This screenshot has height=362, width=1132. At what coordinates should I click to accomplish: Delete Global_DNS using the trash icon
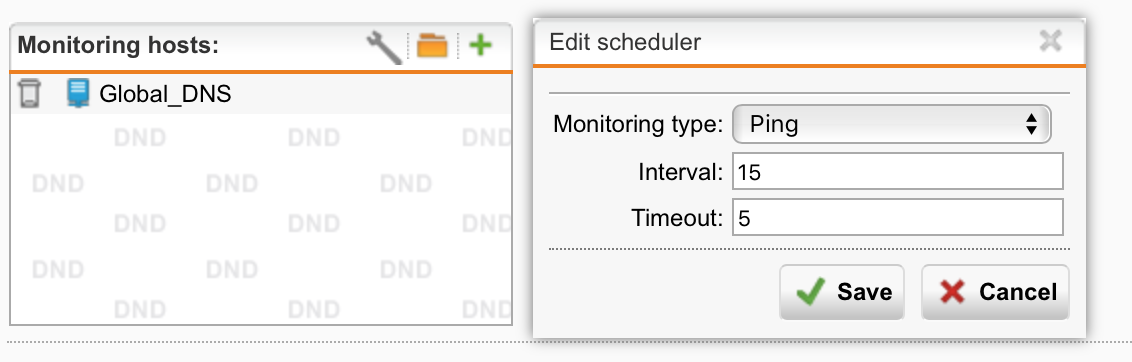pyautogui.click(x=29, y=94)
